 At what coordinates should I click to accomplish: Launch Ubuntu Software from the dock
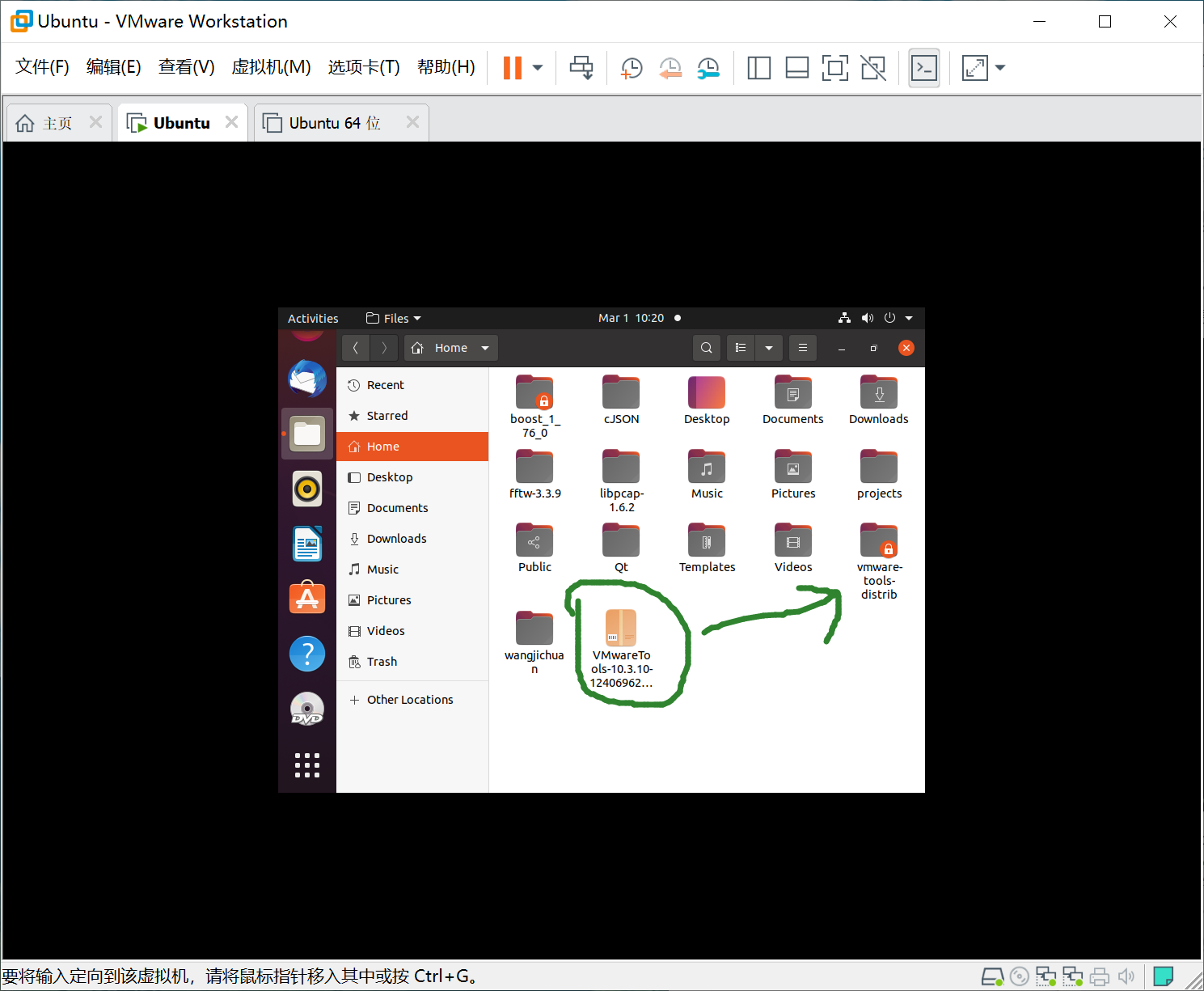[x=307, y=599]
